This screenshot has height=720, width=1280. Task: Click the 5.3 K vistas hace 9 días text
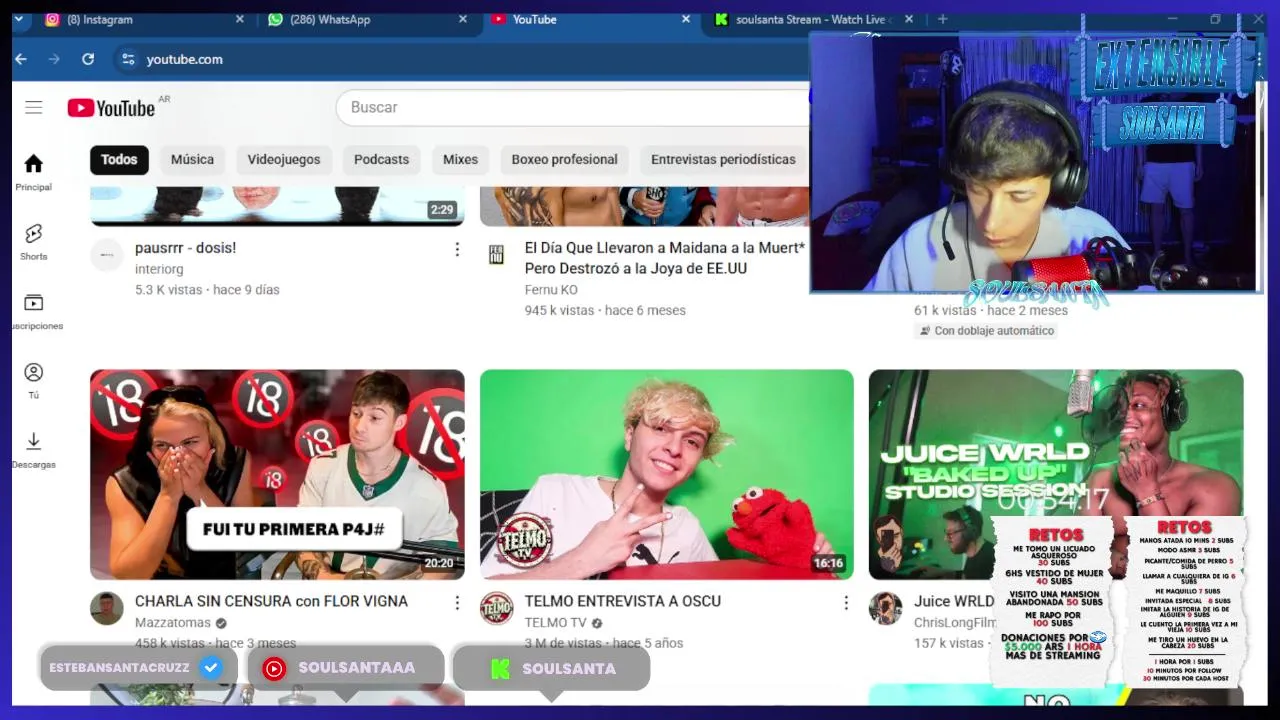207,290
